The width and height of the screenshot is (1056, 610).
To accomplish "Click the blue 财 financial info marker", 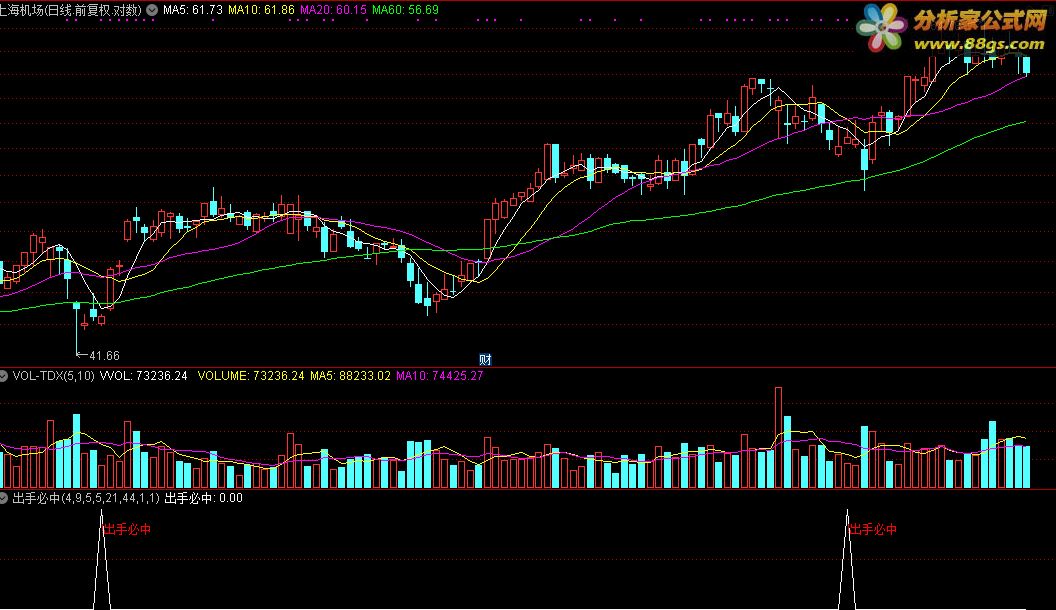I will click(x=486, y=360).
